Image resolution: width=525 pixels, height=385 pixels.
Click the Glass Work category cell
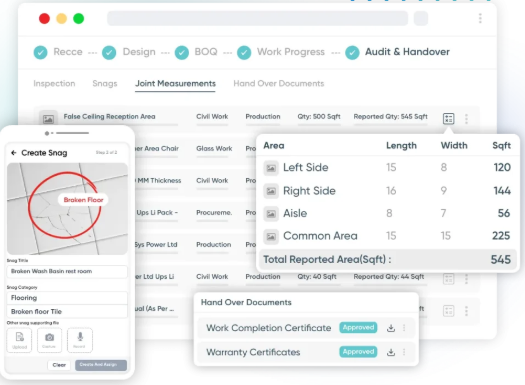214,148
